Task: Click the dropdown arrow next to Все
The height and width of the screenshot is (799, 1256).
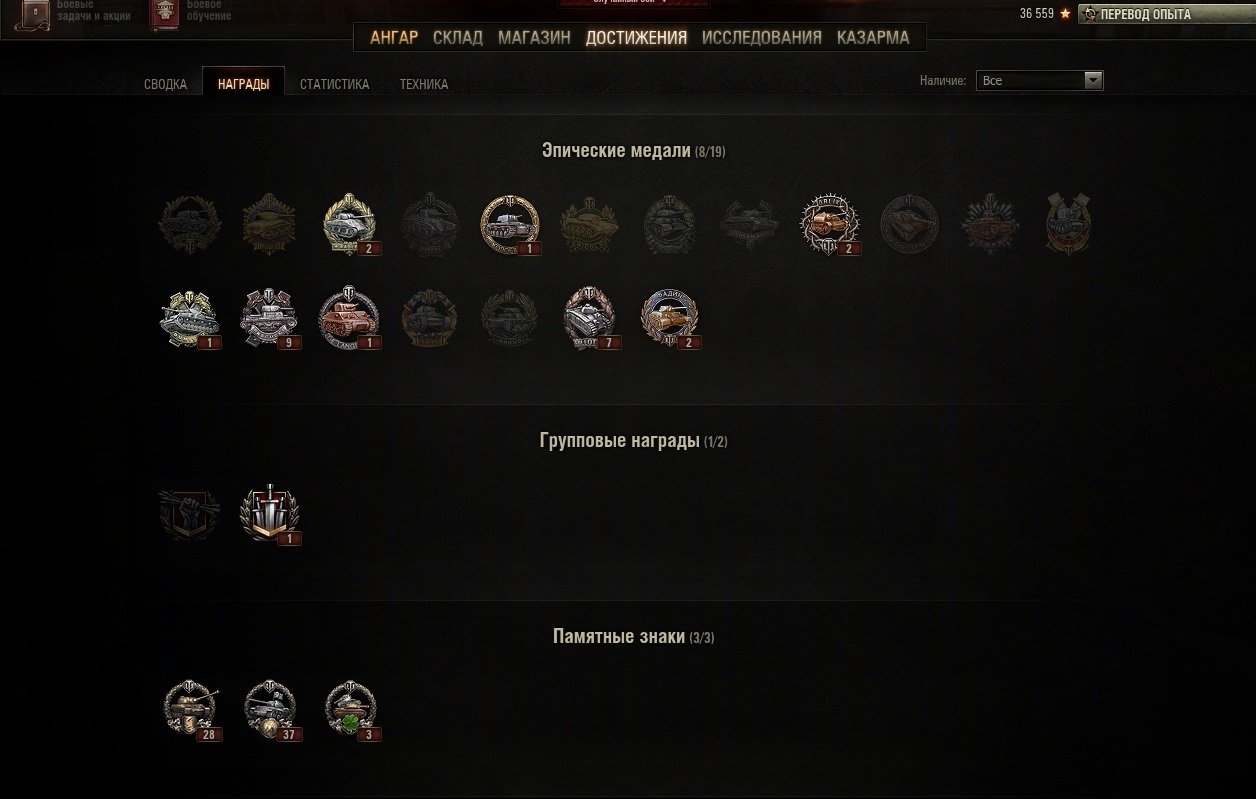Action: [x=1093, y=81]
